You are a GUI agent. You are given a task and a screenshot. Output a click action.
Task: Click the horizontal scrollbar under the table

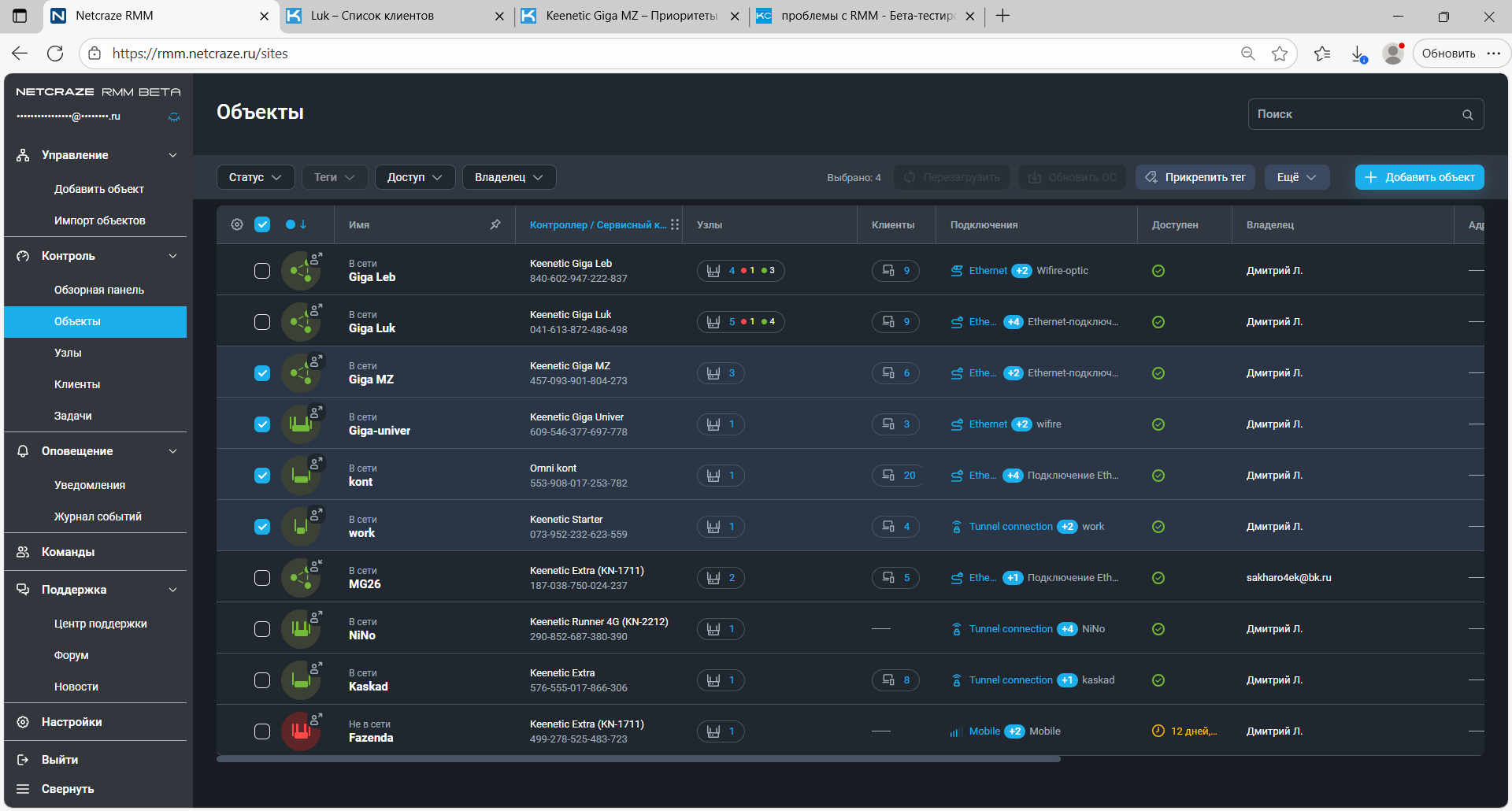[x=638, y=759]
